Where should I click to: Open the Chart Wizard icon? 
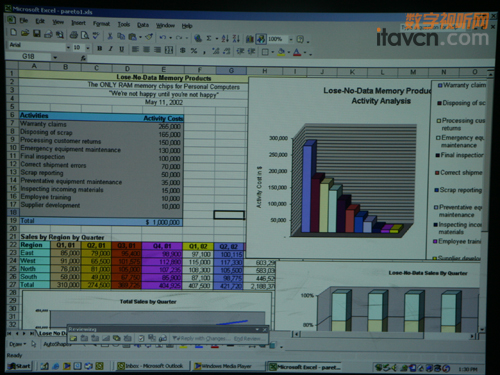pyautogui.click(x=250, y=39)
